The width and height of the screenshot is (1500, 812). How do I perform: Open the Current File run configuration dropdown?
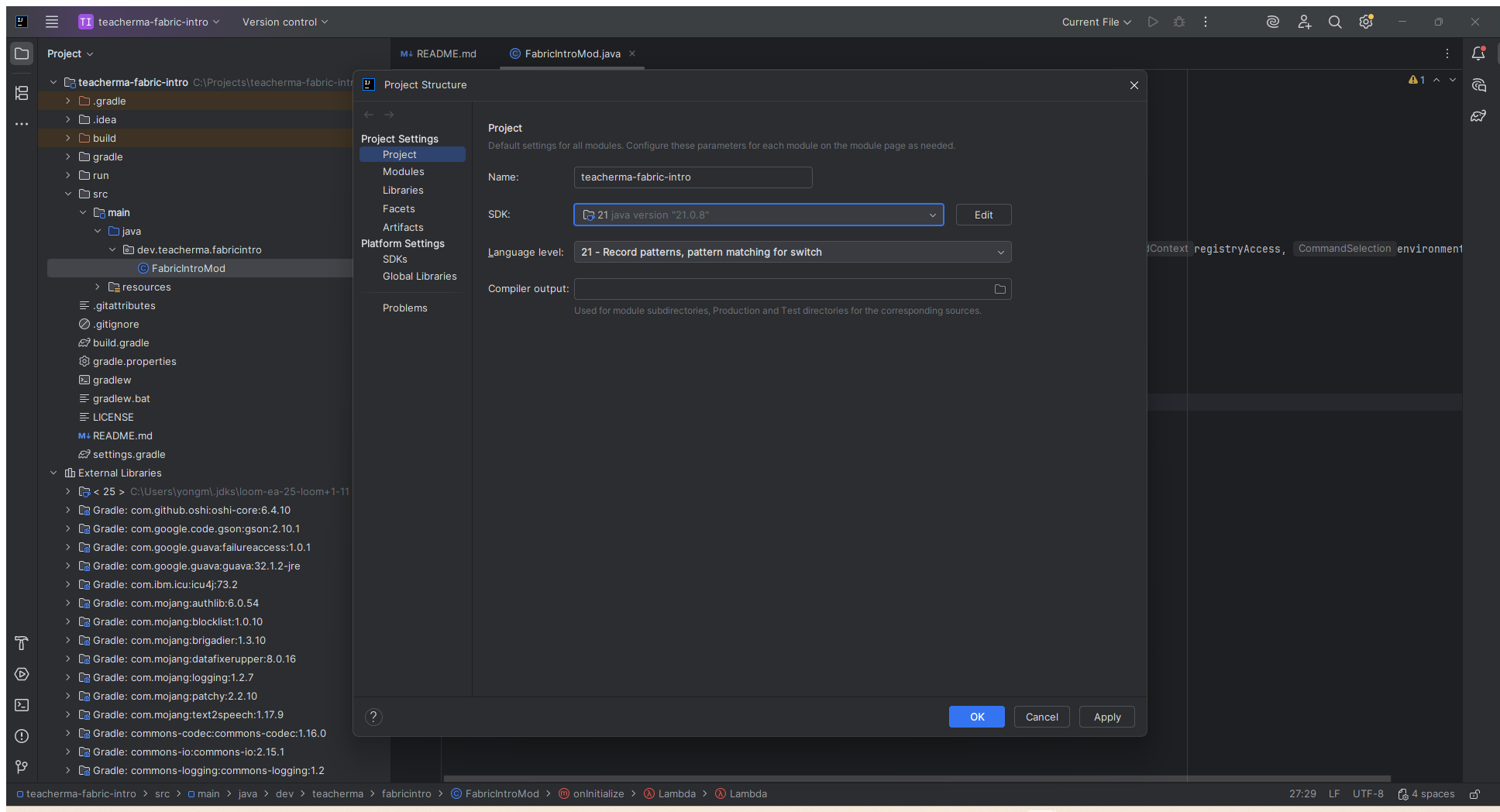pos(1096,22)
